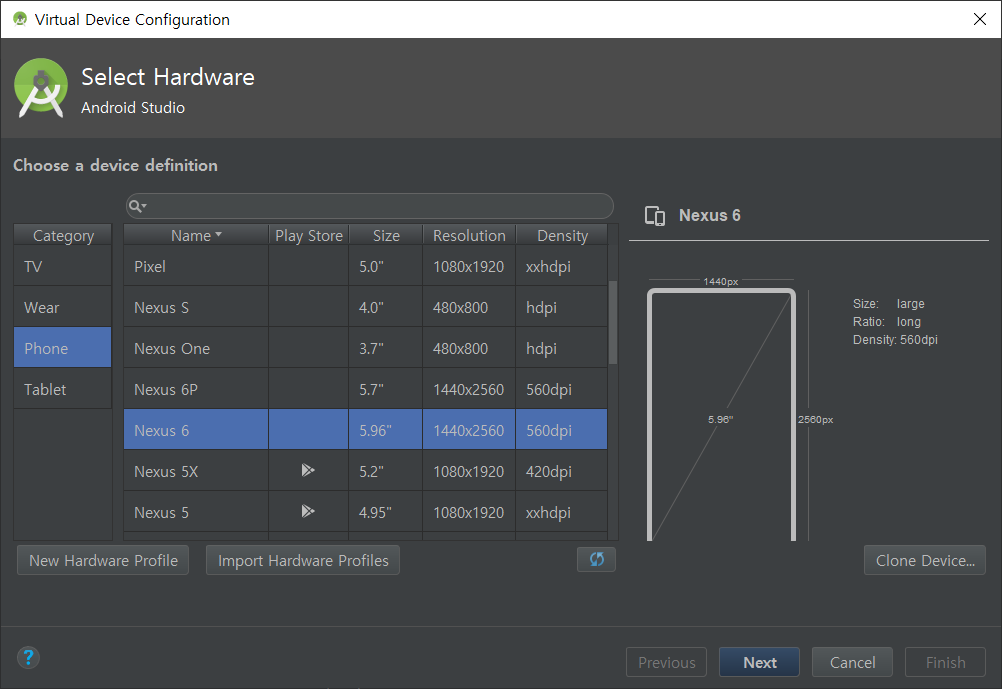Select the Nexus One device row

click(366, 348)
